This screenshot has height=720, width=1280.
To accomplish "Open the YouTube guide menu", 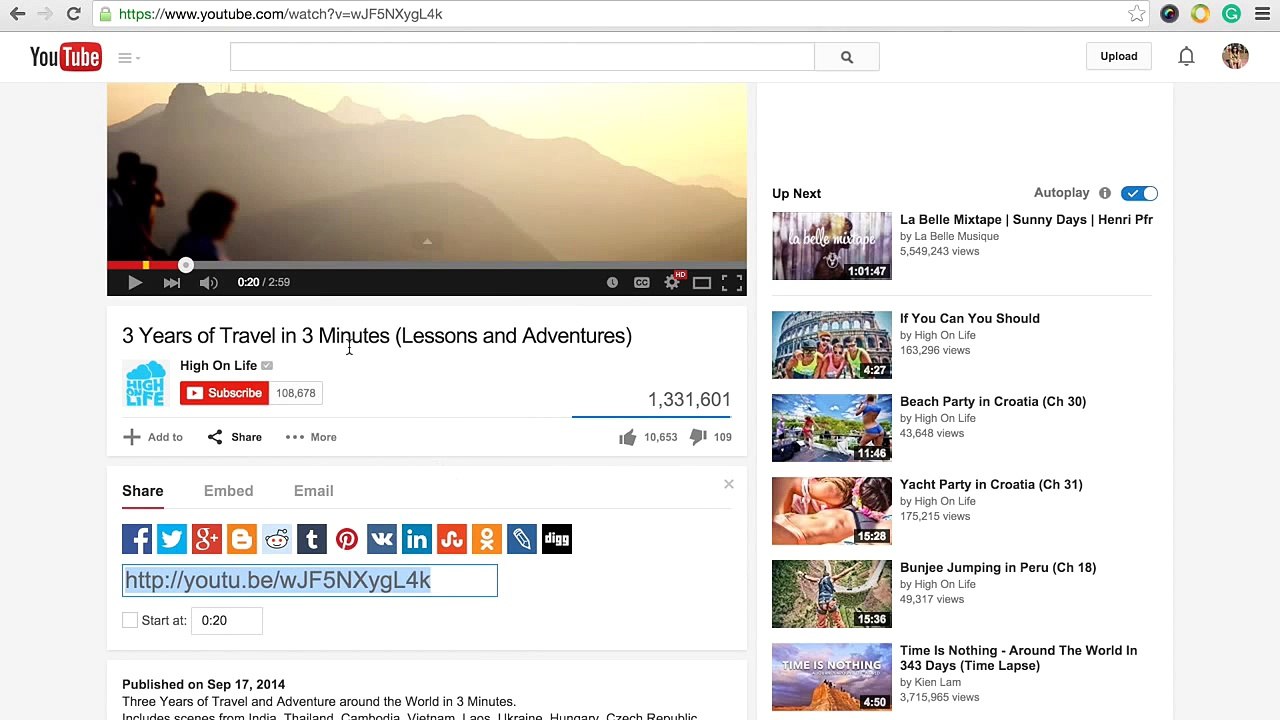I will coord(128,58).
